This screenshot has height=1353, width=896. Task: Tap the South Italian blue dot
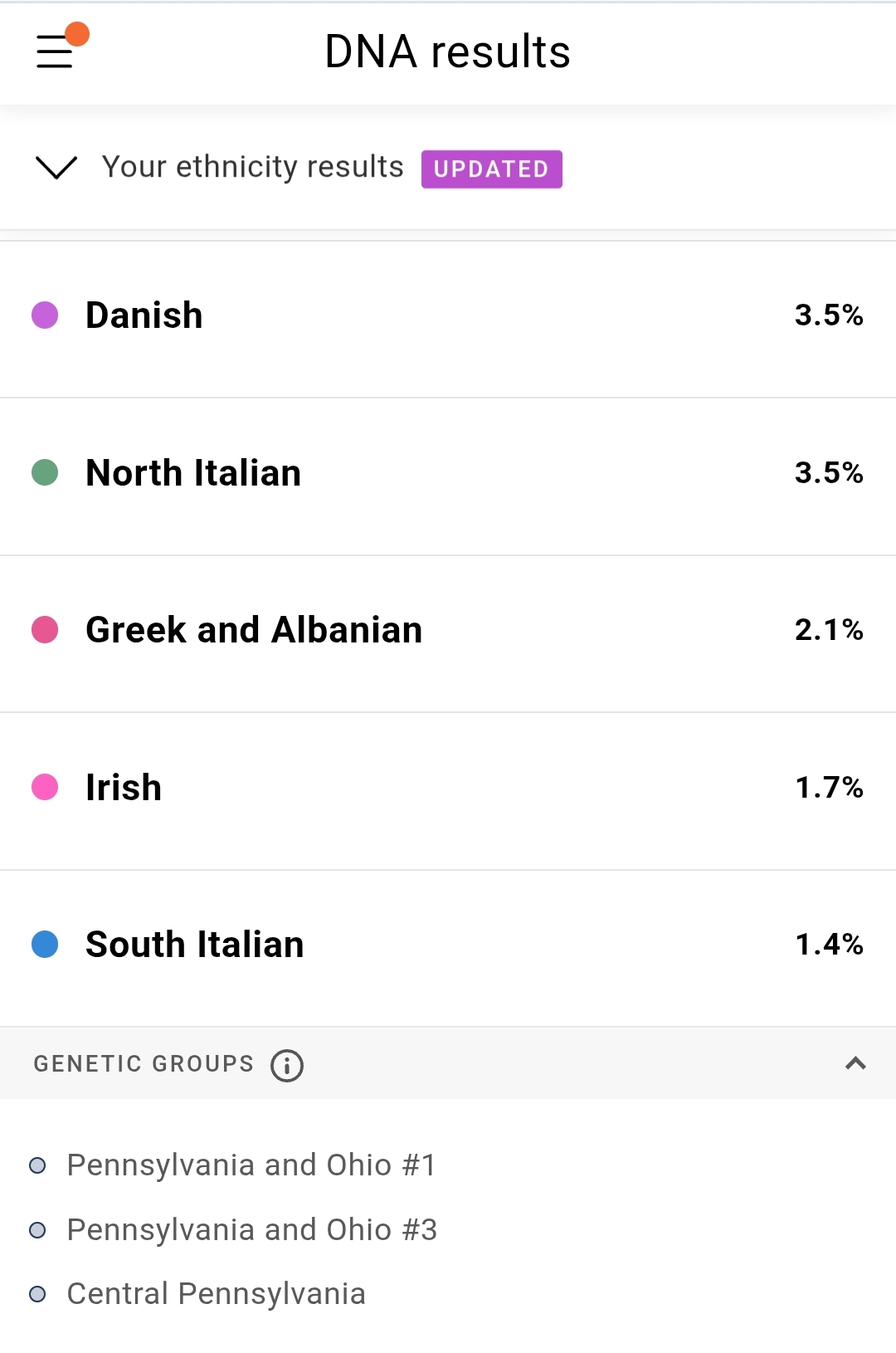pyautogui.click(x=45, y=944)
